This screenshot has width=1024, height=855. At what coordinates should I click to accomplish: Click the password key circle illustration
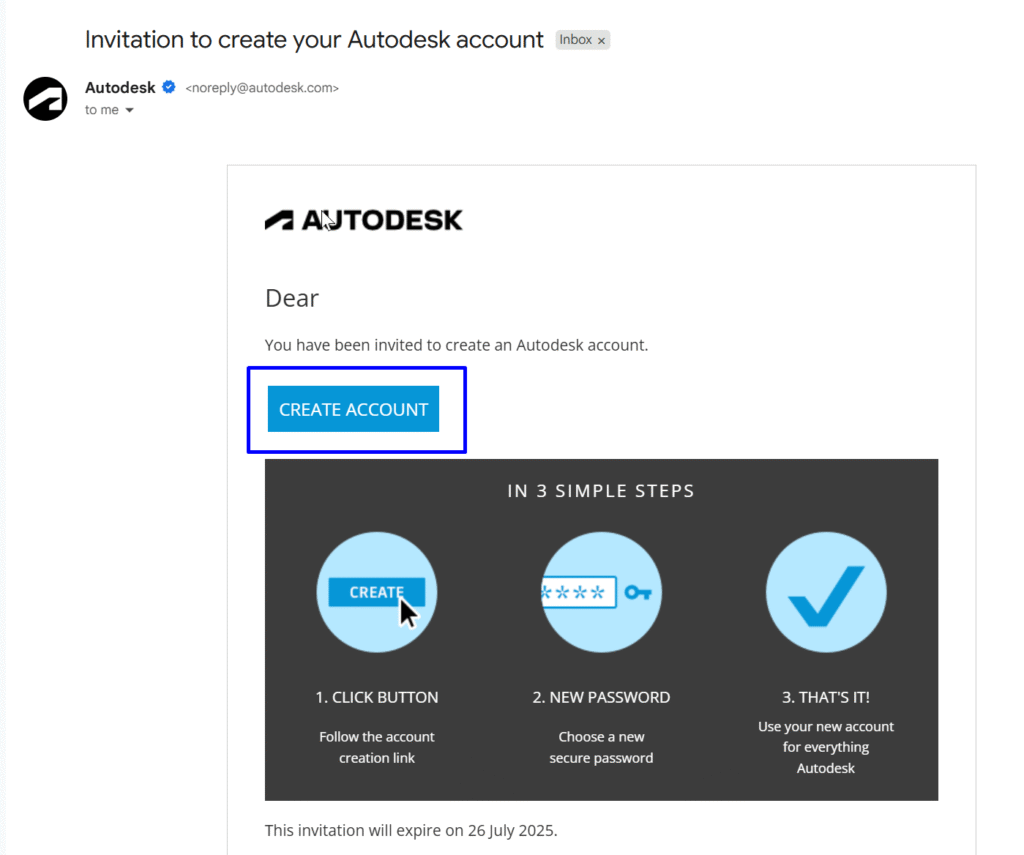601,592
